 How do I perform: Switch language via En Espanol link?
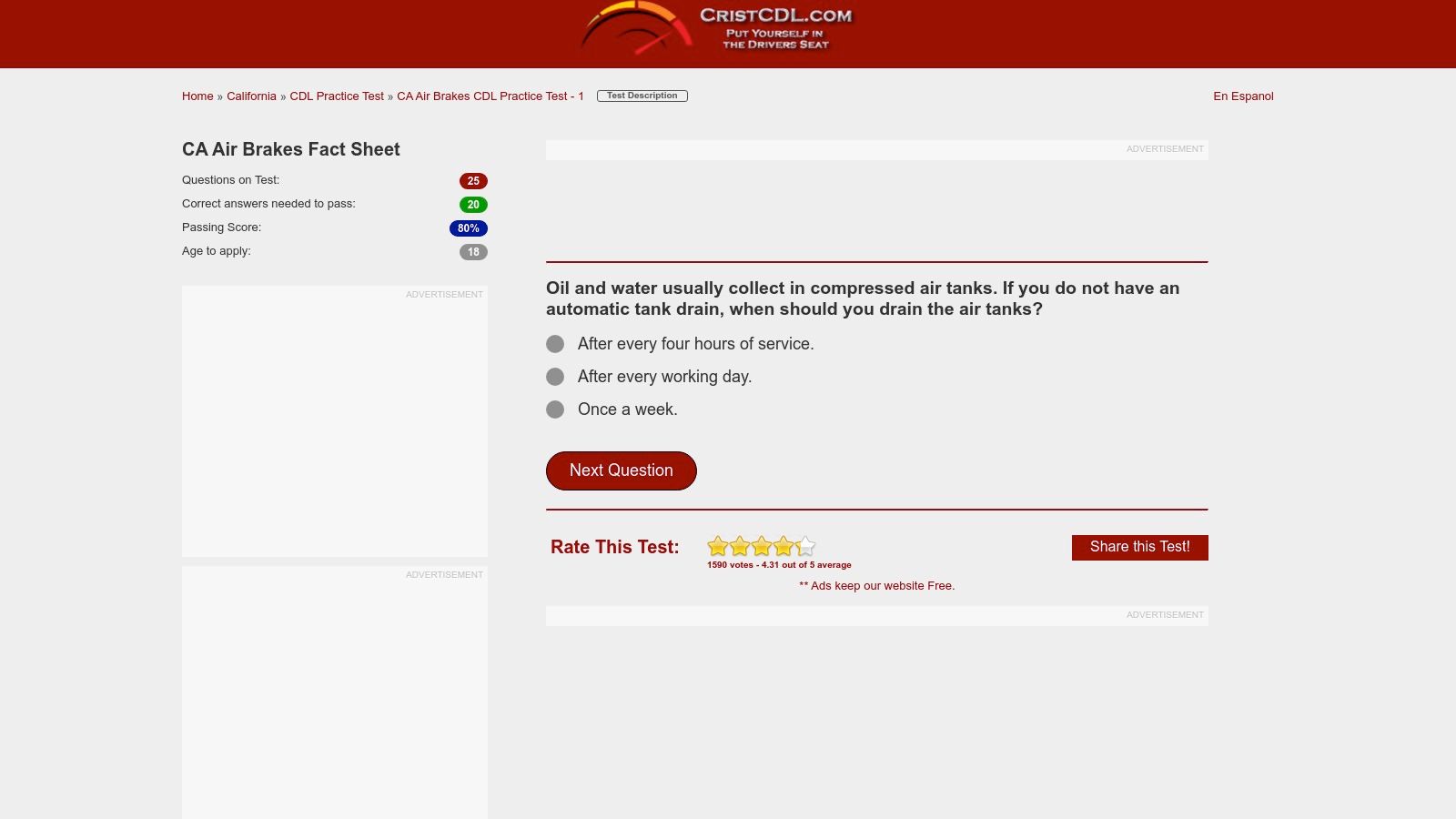click(1243, 96)
